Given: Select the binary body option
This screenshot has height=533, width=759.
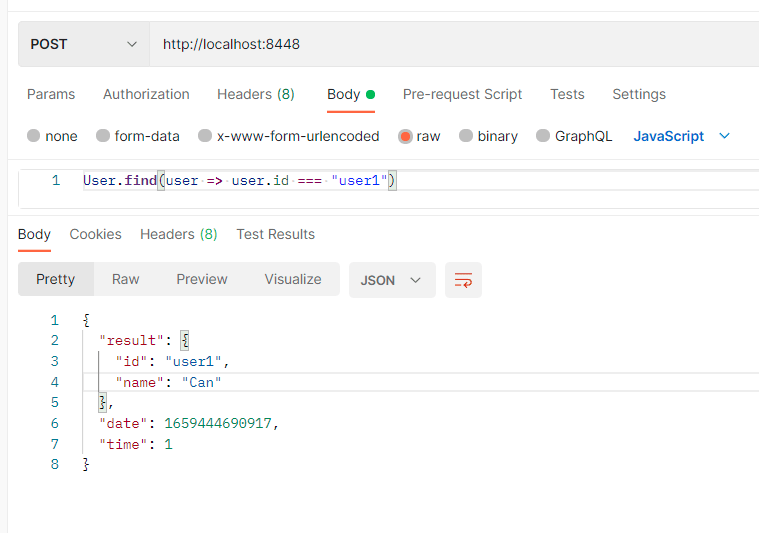Looking at the screenshot, I should [x=466, y=136].
